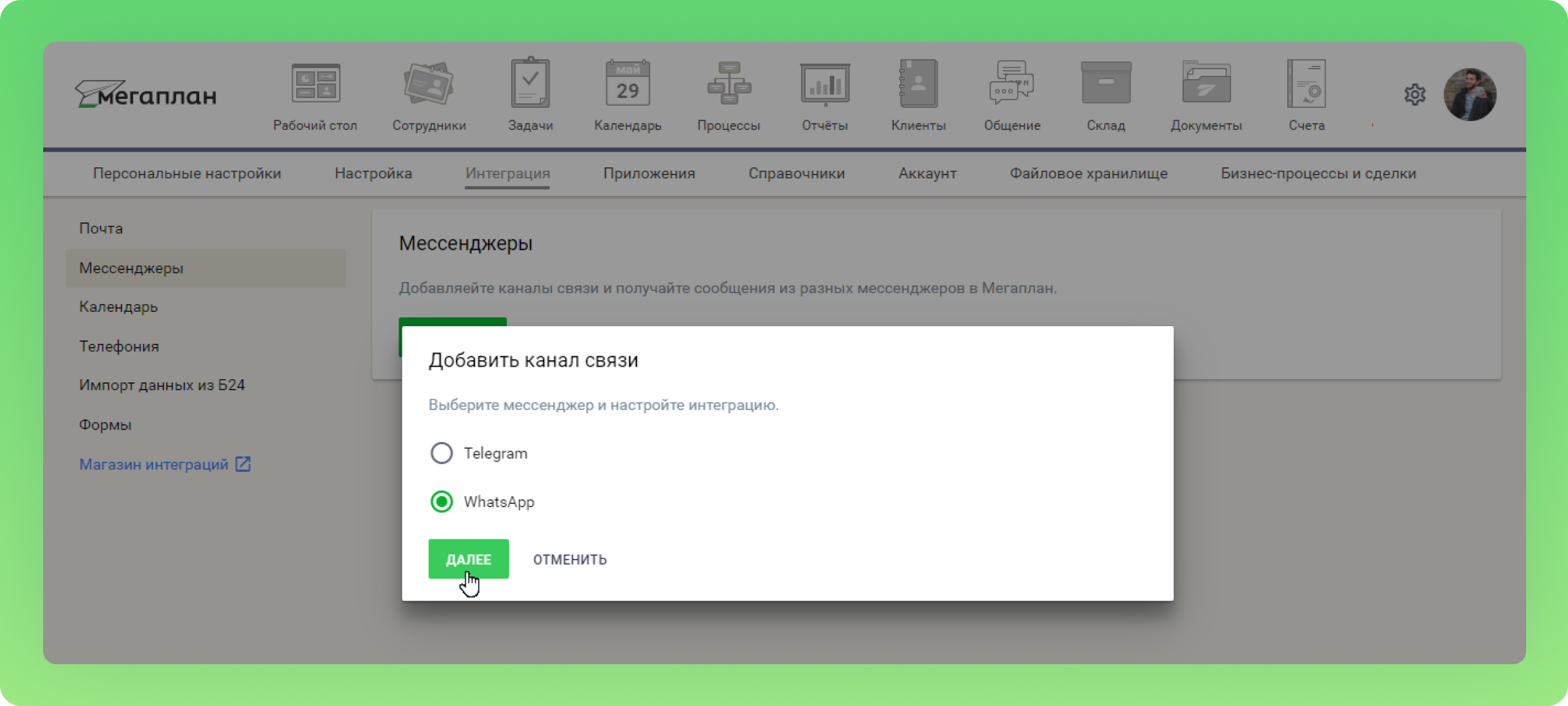Open Календарь in the left sidebar

coord(206,307)
